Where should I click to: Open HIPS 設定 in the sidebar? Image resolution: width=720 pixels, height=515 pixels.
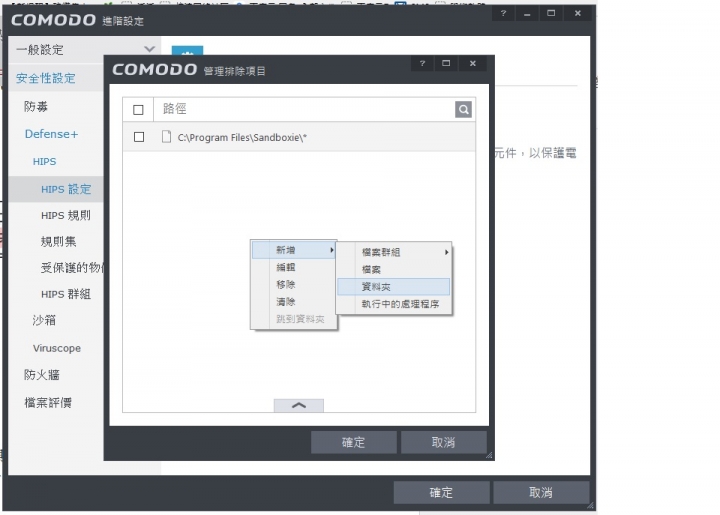pyautogui.click(x=66, y=189)
